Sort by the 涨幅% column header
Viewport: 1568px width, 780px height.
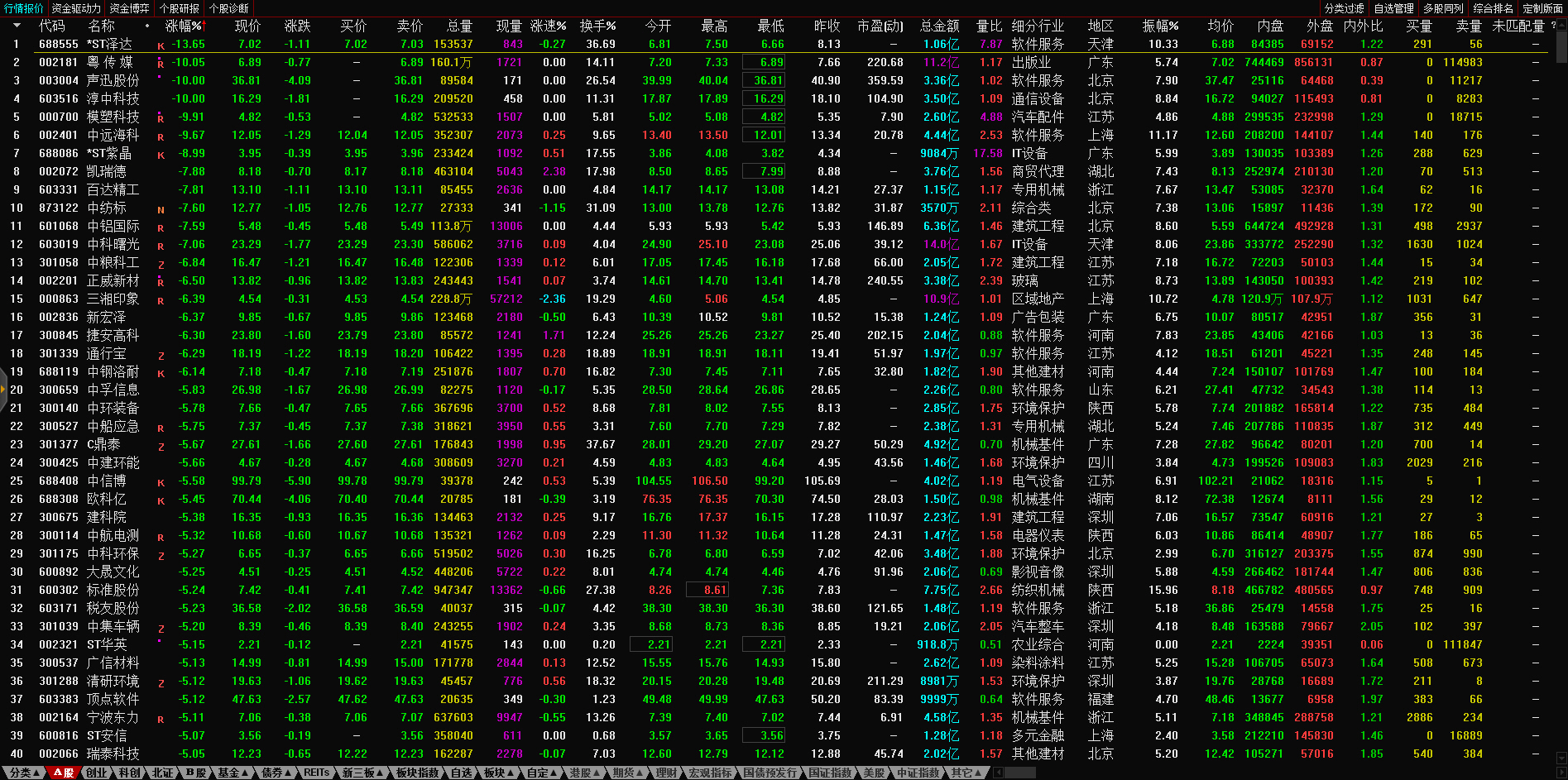pyautogui.click(x=183, y=26)
